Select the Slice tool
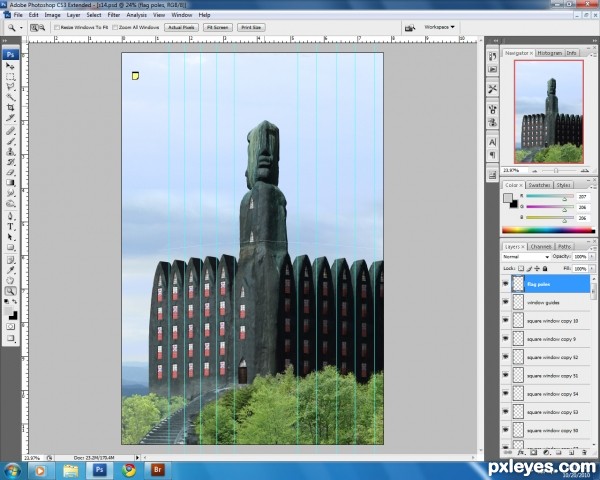 coord(10,118)
